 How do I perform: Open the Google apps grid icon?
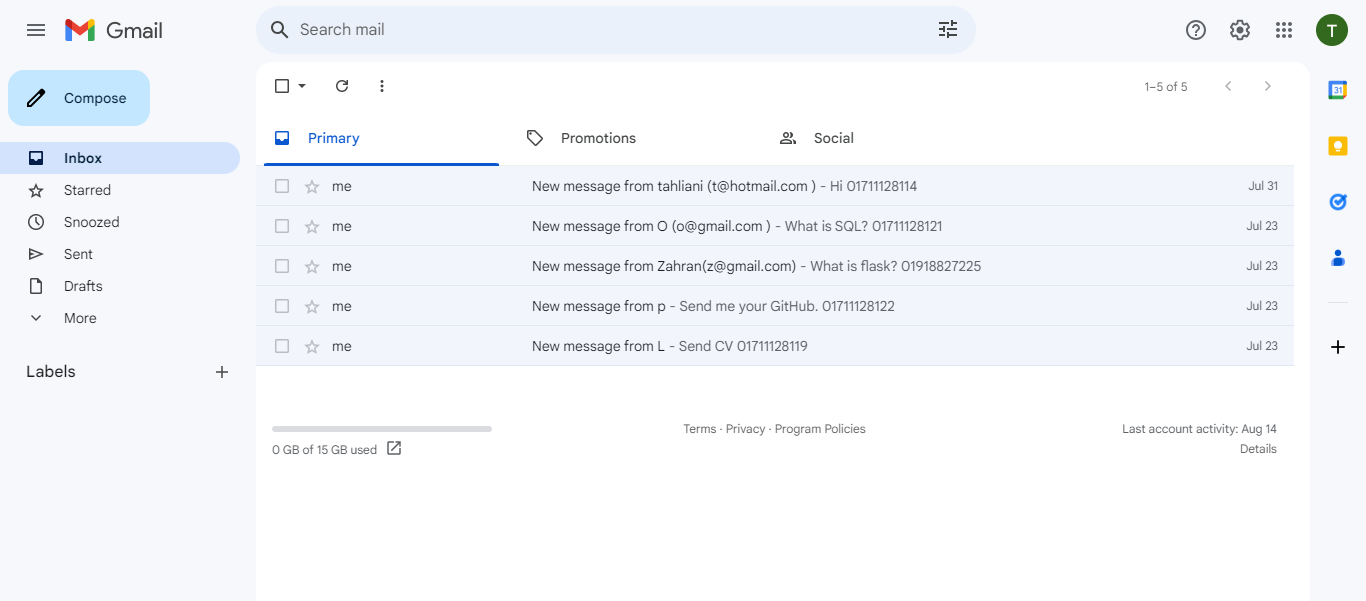point(1284,30)
